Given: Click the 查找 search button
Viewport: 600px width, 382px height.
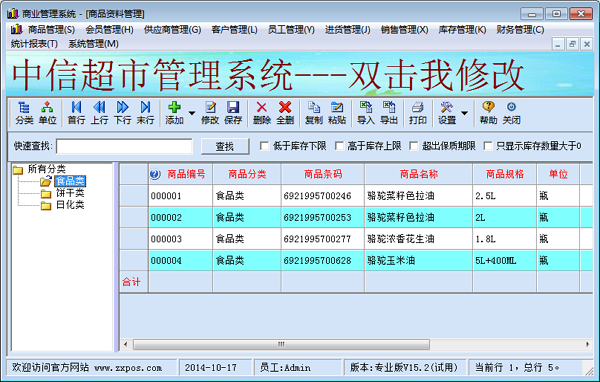Looking at the screenshot, I should tap(225, 146).
